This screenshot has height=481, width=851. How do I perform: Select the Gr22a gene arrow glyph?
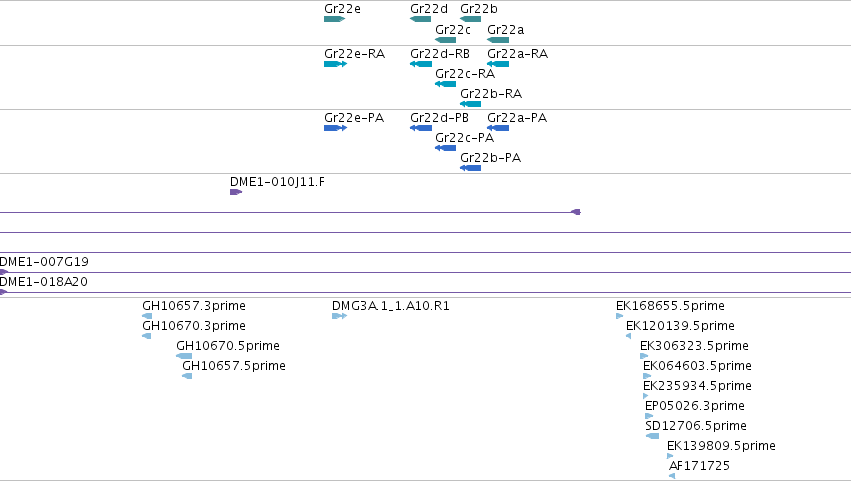tap(498, 40)
